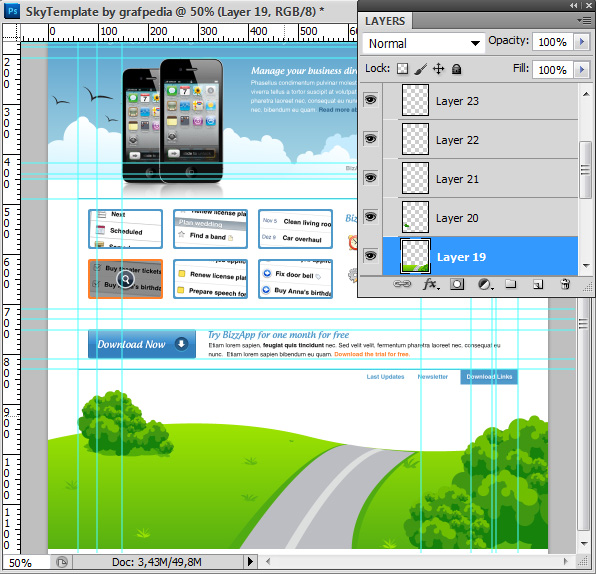
Task: Toggle lock all padlock
Action: coord(457,69)
